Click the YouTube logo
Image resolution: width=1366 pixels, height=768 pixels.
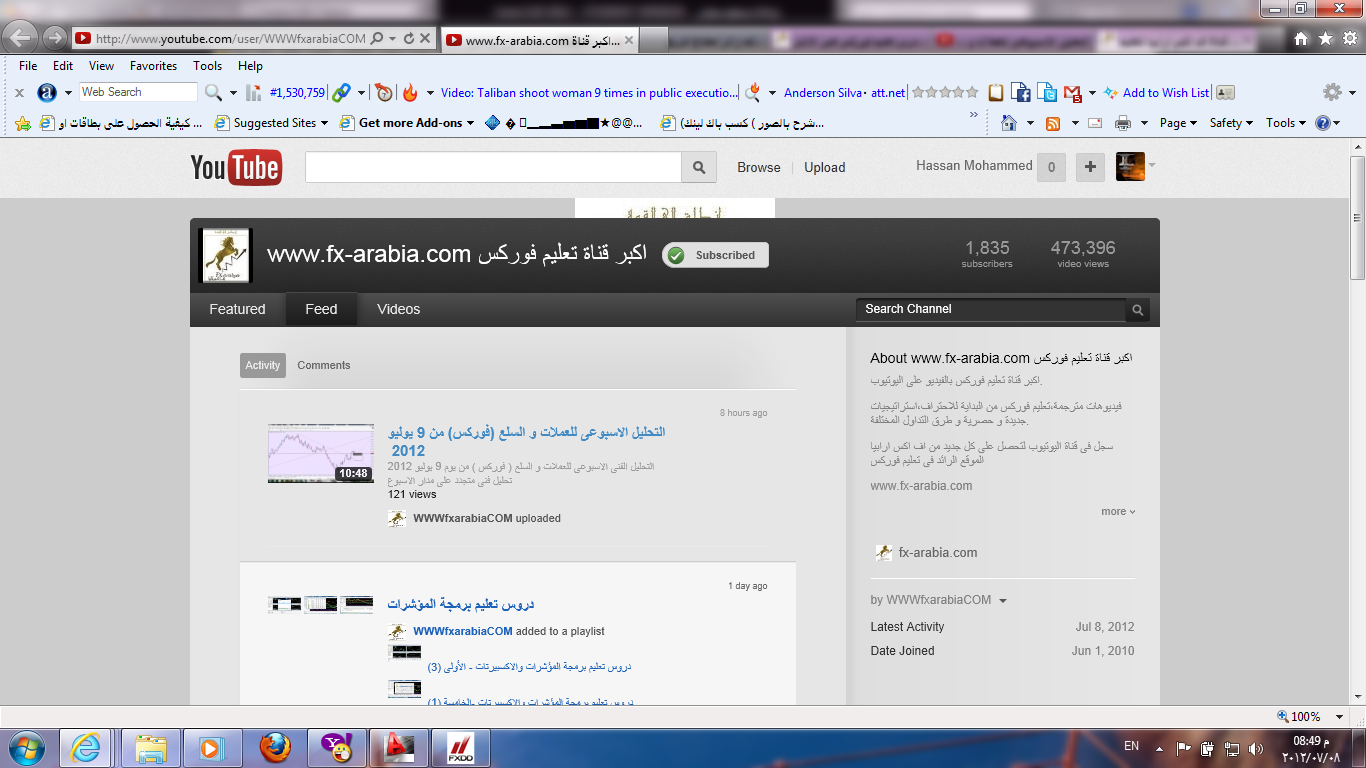click(236, 167)
